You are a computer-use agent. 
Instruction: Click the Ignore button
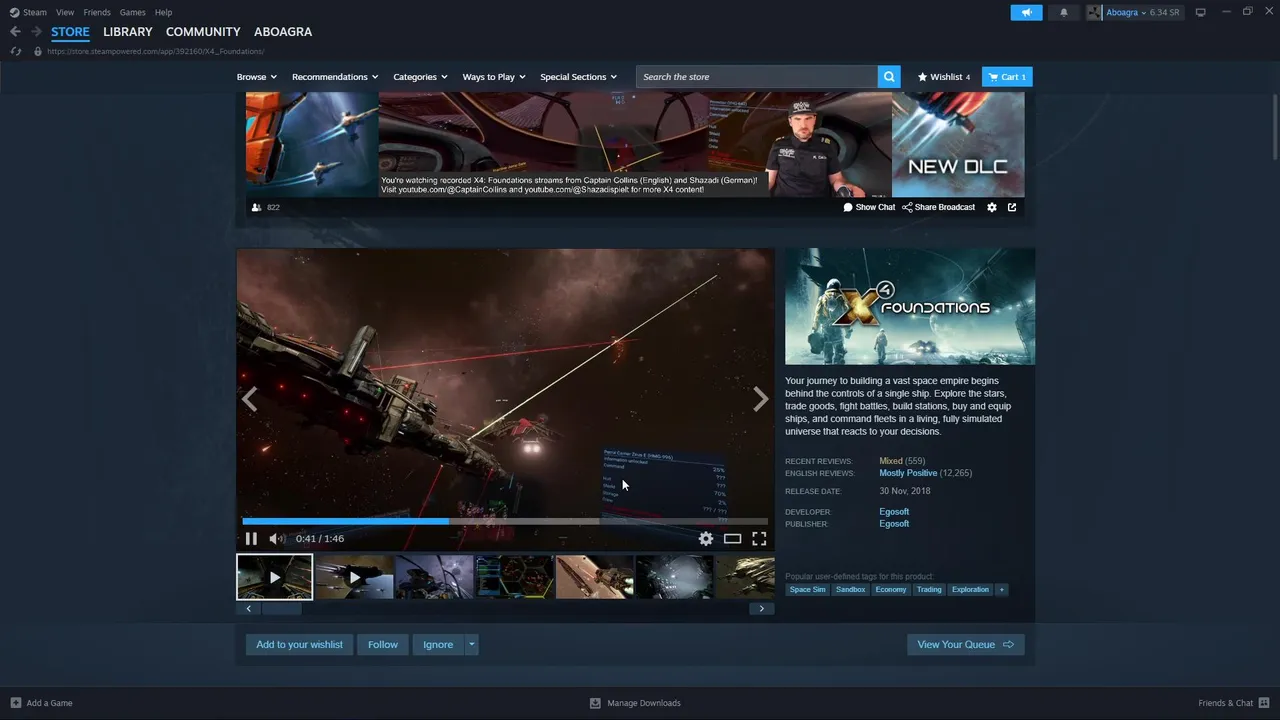[438, 644]
